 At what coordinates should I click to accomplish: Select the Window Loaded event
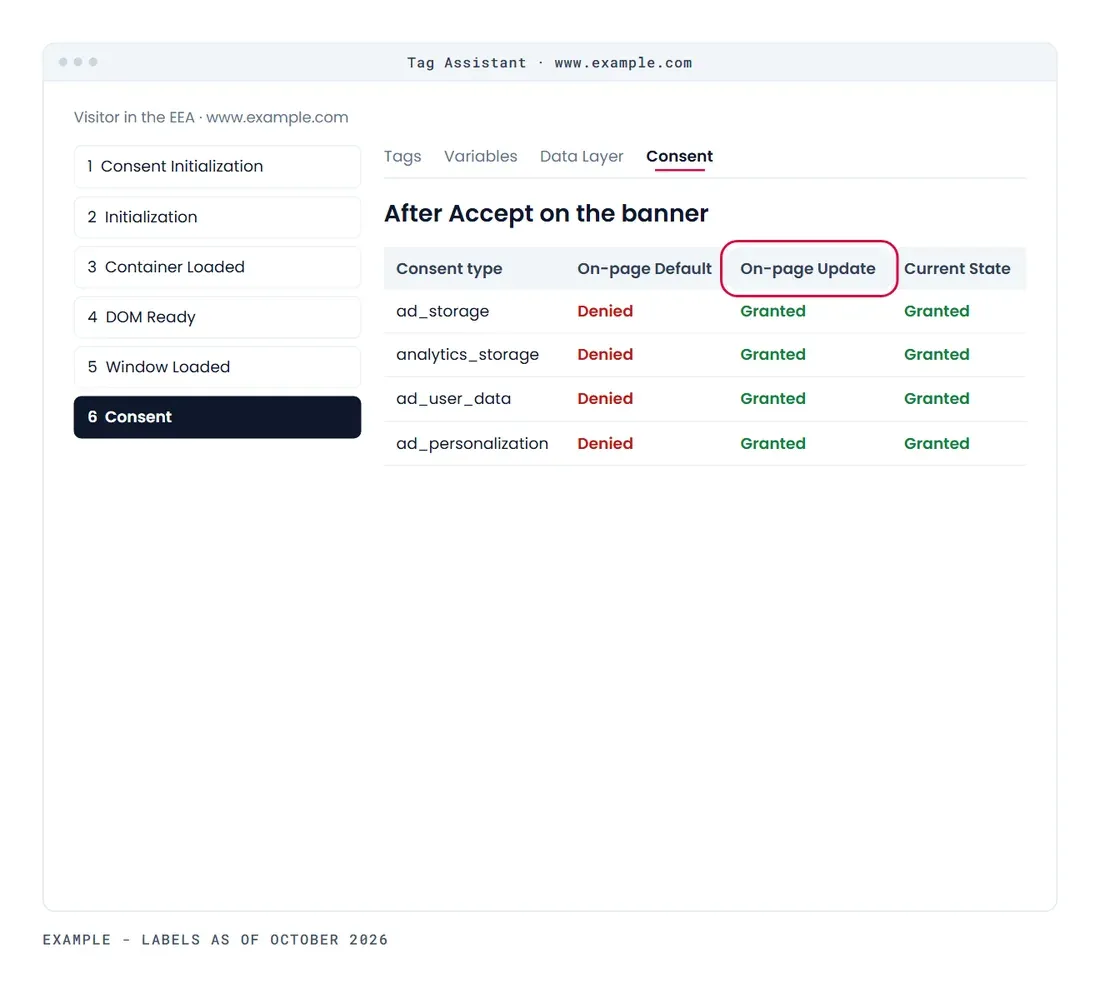point(217,367)
